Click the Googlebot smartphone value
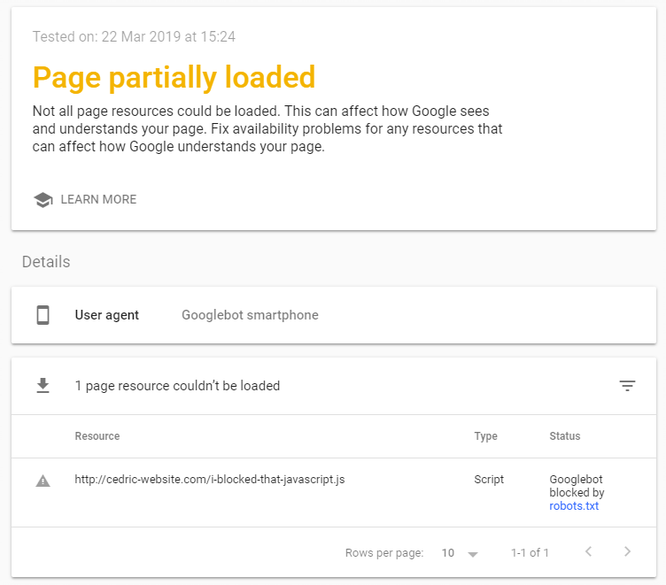666x585 pixels. click(x=250, y=315)
